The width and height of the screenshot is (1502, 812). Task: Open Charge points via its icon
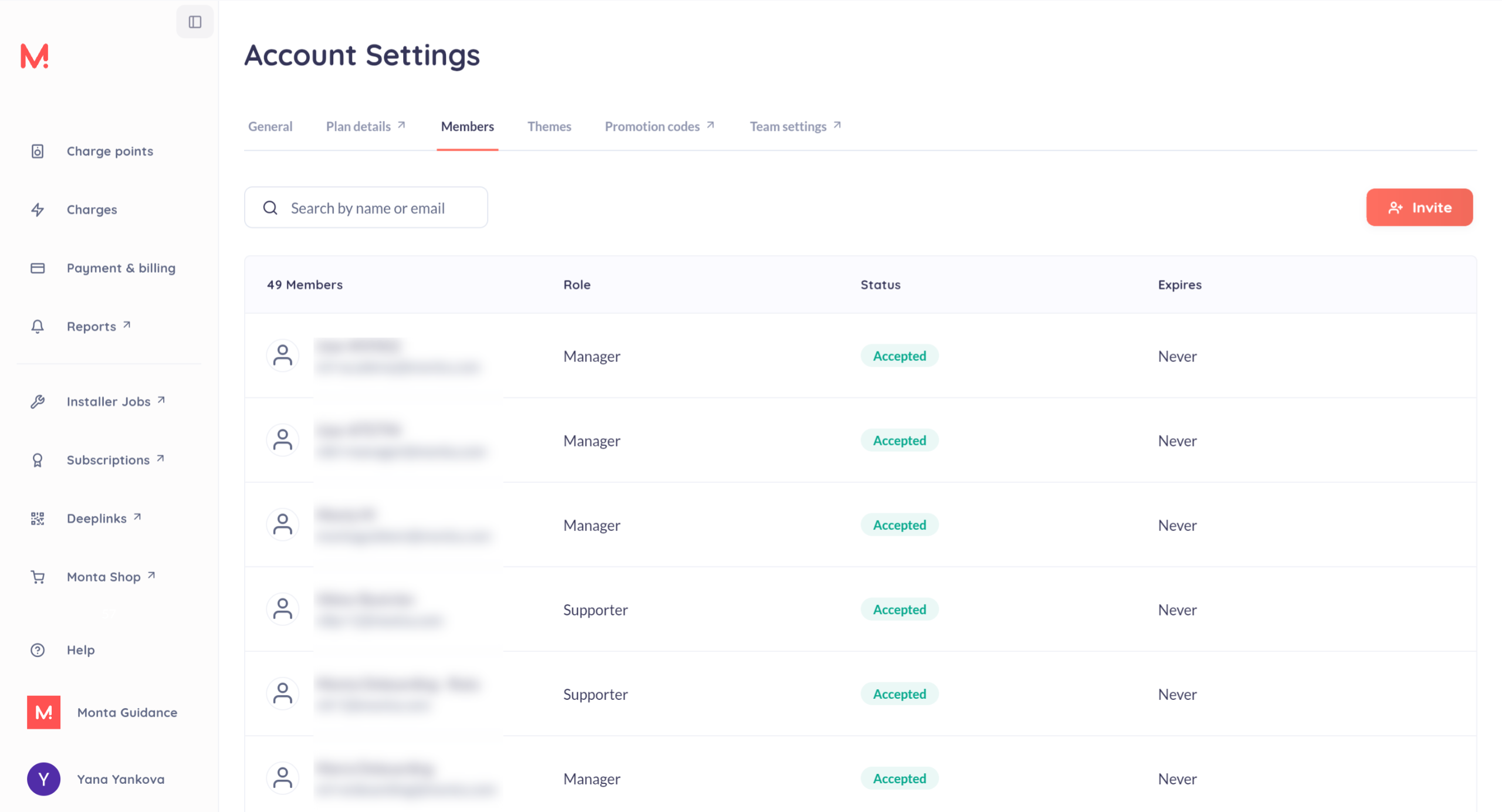click(x=38, y=151)
